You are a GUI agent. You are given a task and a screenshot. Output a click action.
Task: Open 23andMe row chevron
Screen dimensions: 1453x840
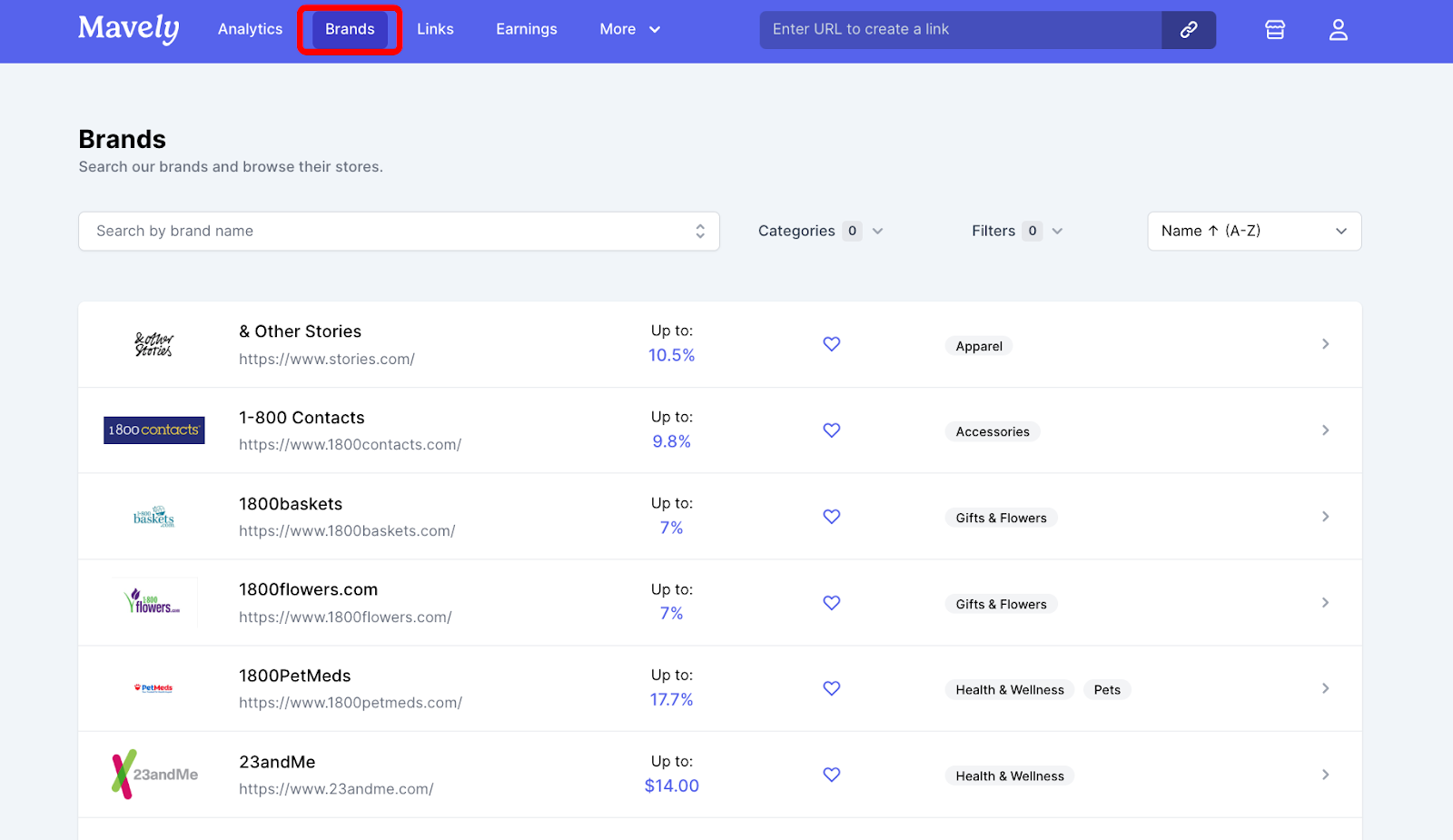click(x=1325, y=775)
